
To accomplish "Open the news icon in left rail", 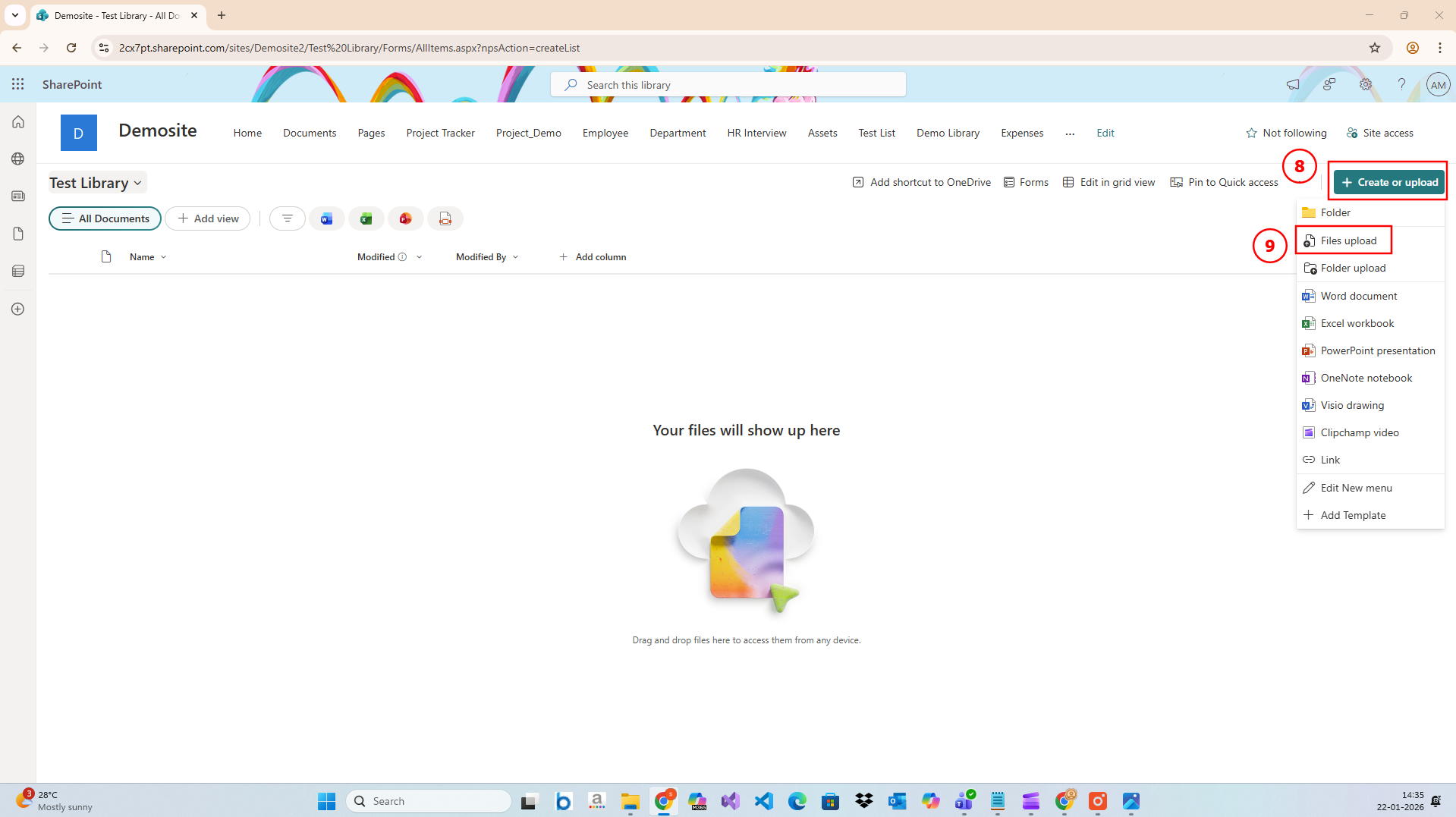I will pos(18,196).
